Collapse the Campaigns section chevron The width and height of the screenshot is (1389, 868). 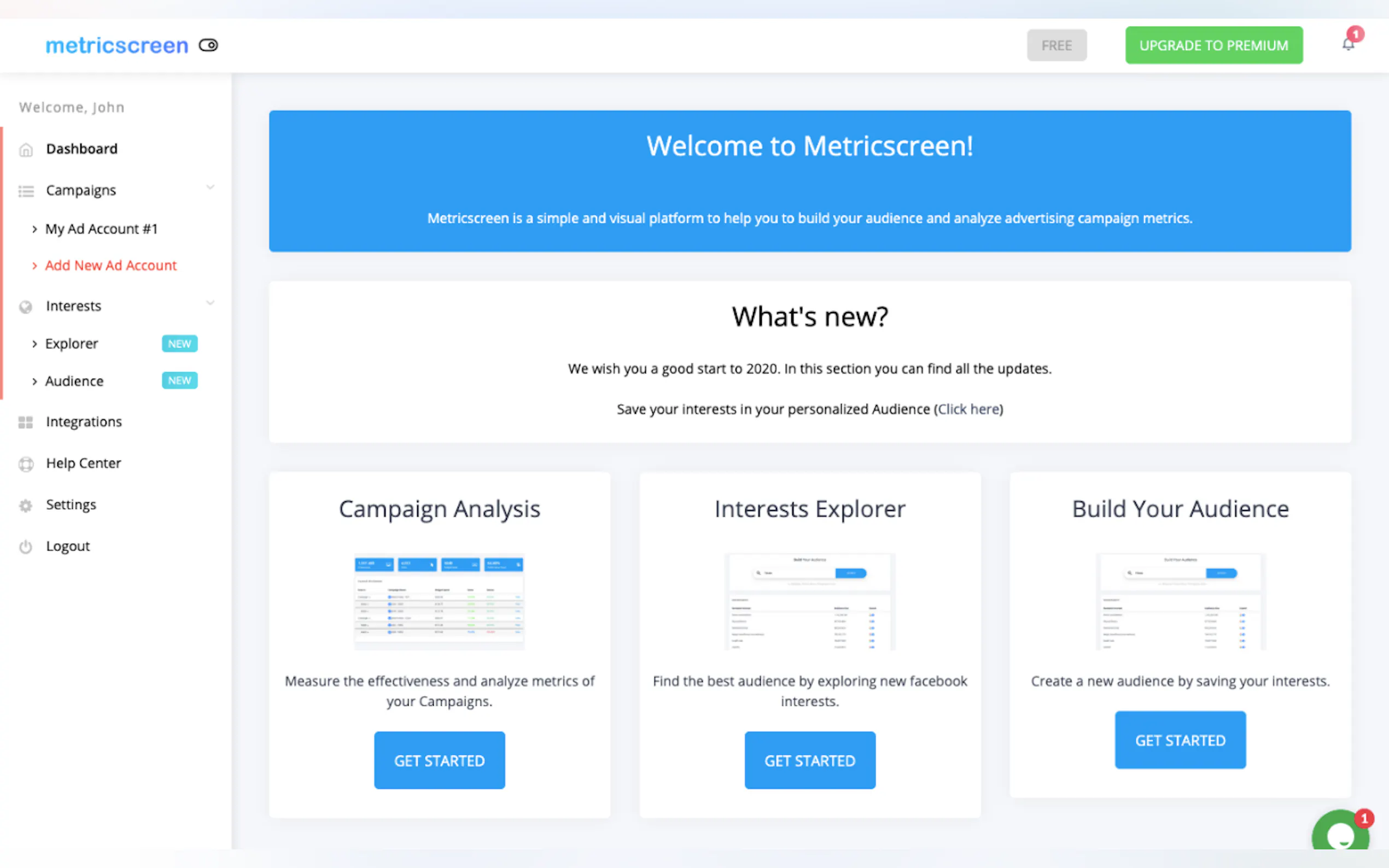(210, 187)
